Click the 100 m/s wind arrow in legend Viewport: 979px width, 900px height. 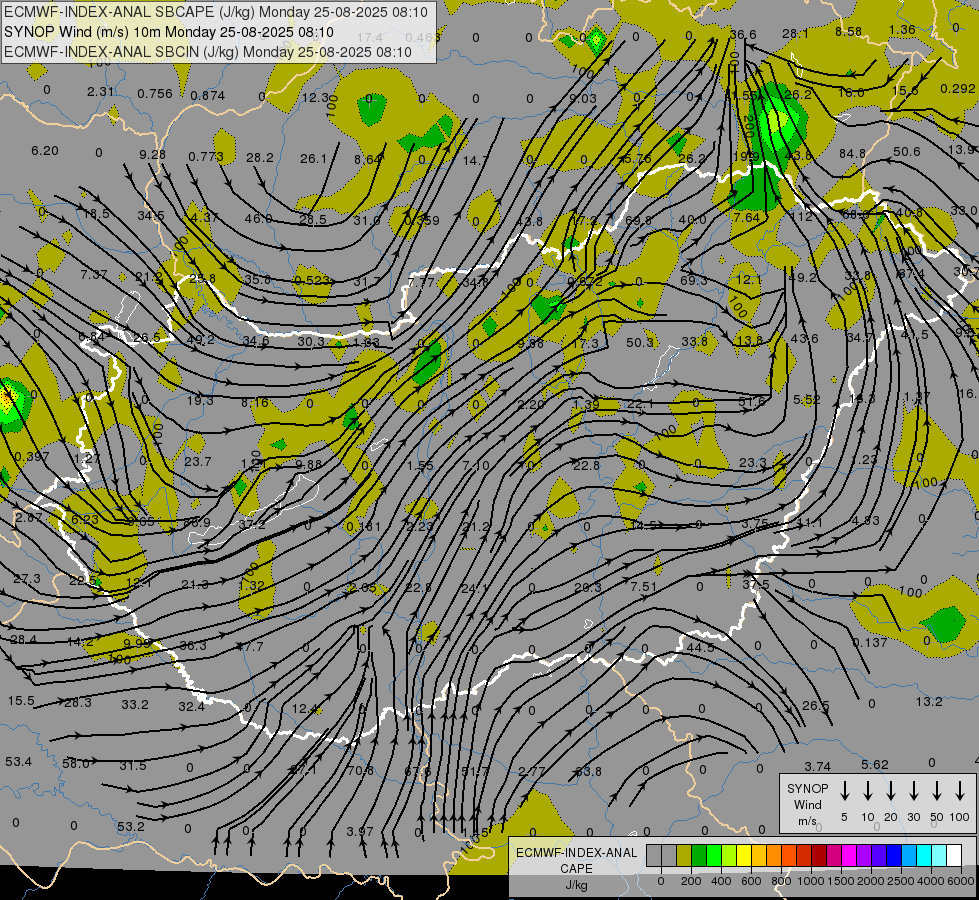(x=960, y=790)
